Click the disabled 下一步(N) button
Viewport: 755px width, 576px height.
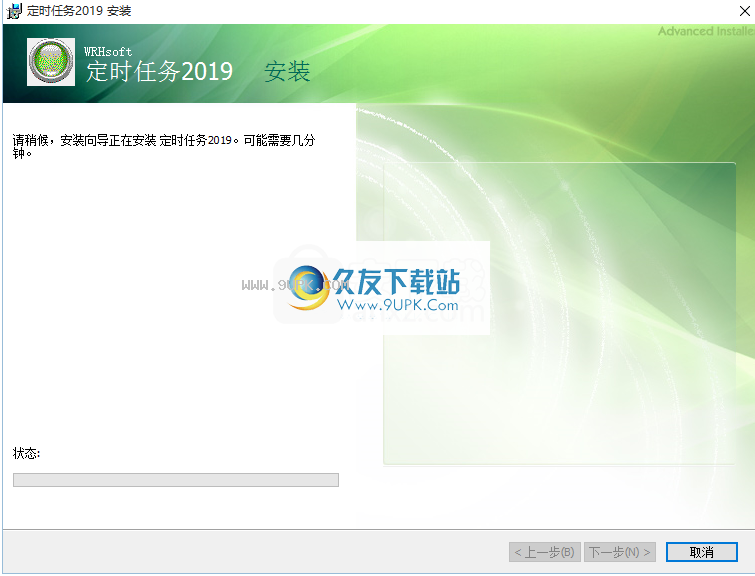(x=620, y=552)
